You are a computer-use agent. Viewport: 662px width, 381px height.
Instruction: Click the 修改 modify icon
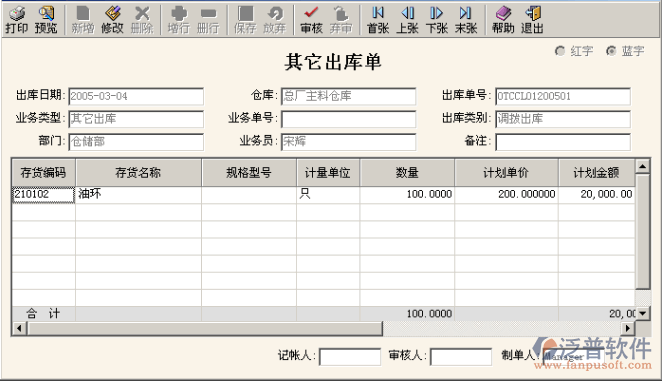click(x=112, y=20)
